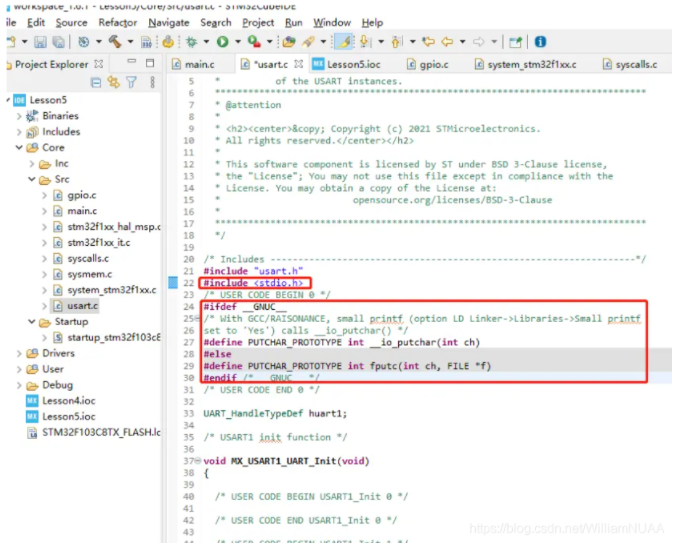
Task: Click the Save icon in toolbar
Action: point(40,42)
